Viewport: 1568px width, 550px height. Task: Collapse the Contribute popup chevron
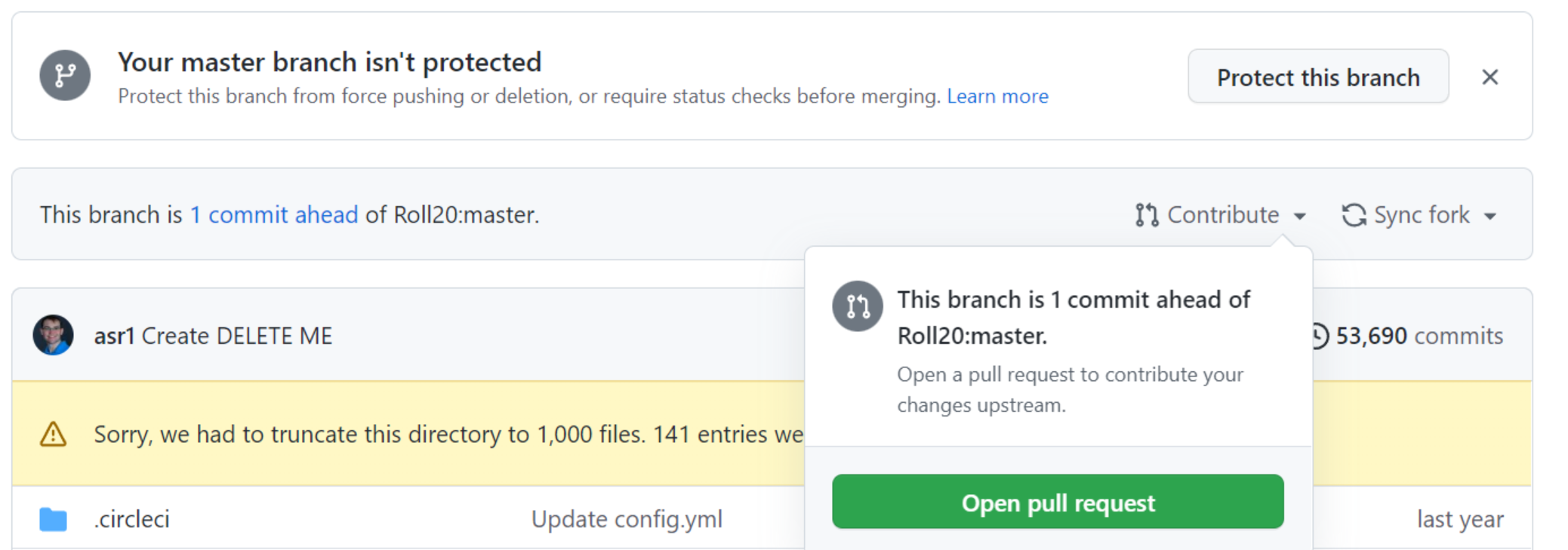pyautogui.click(x=1301, y=216)
